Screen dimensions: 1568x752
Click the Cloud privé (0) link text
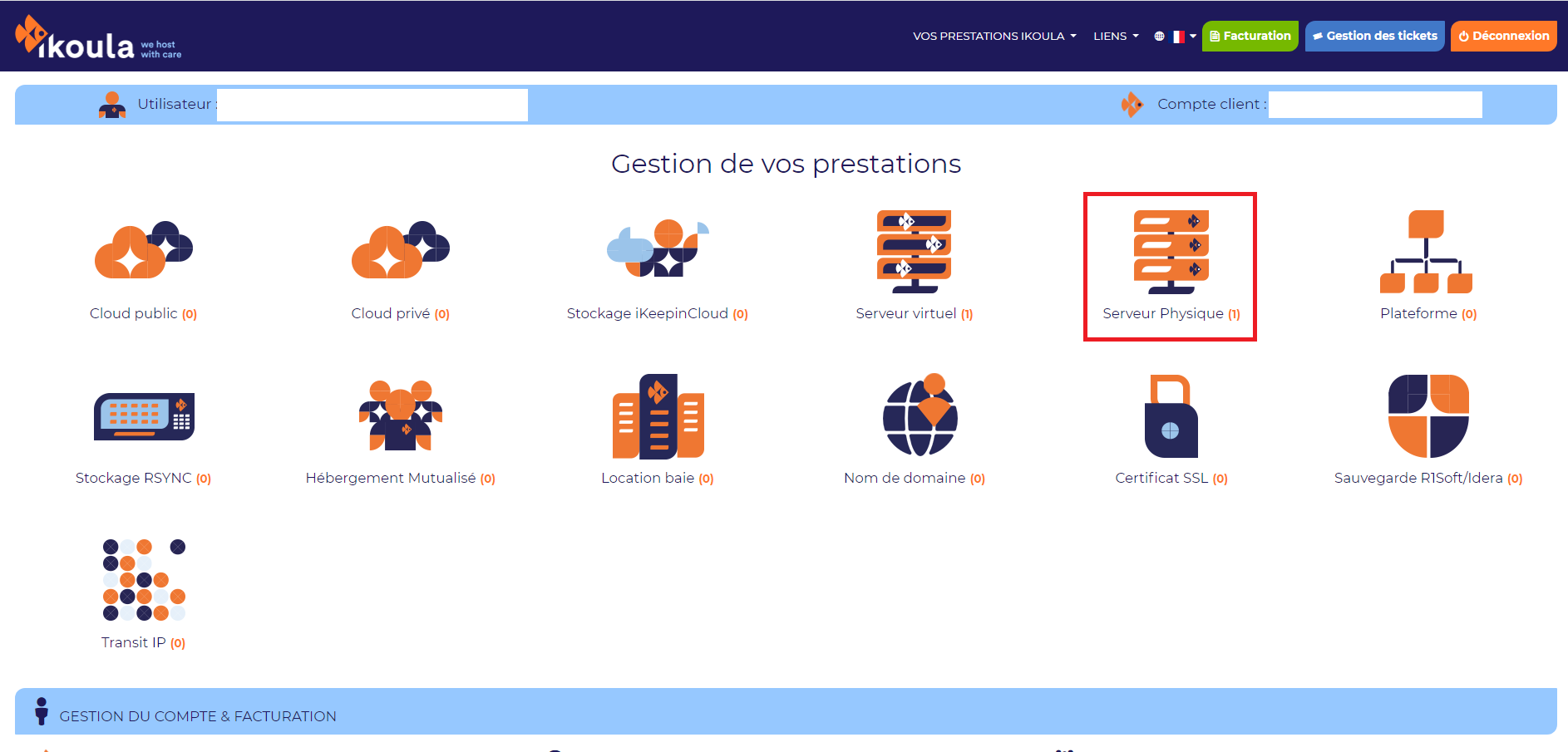[x=401, y=313]
